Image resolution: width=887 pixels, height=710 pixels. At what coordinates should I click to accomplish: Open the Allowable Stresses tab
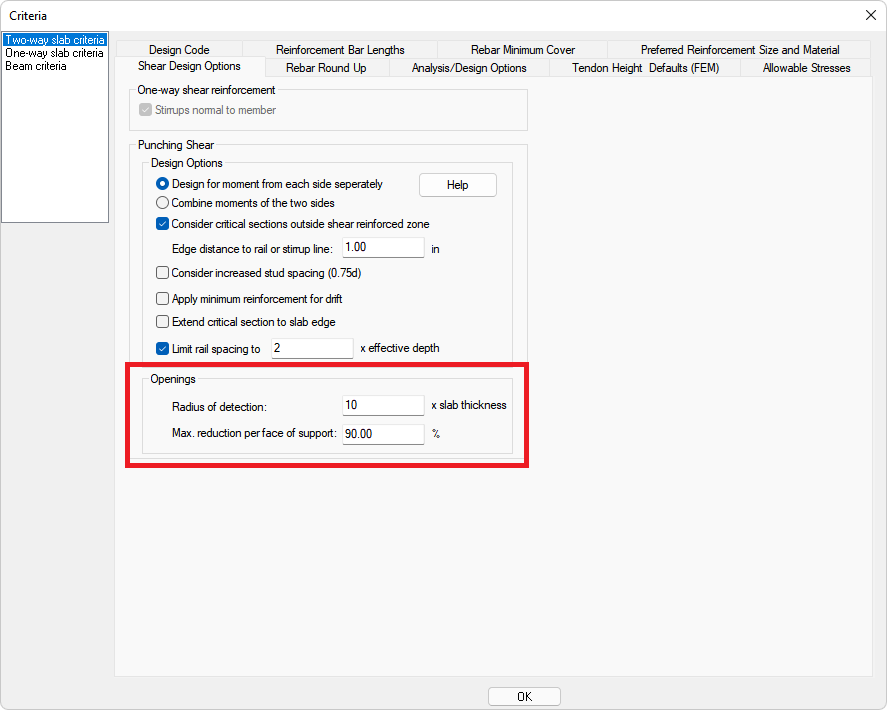coord(806,68)
